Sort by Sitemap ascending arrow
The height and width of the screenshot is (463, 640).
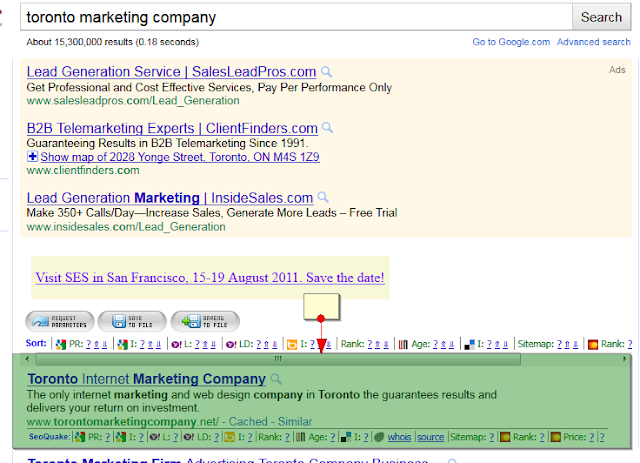click(567, 344)
